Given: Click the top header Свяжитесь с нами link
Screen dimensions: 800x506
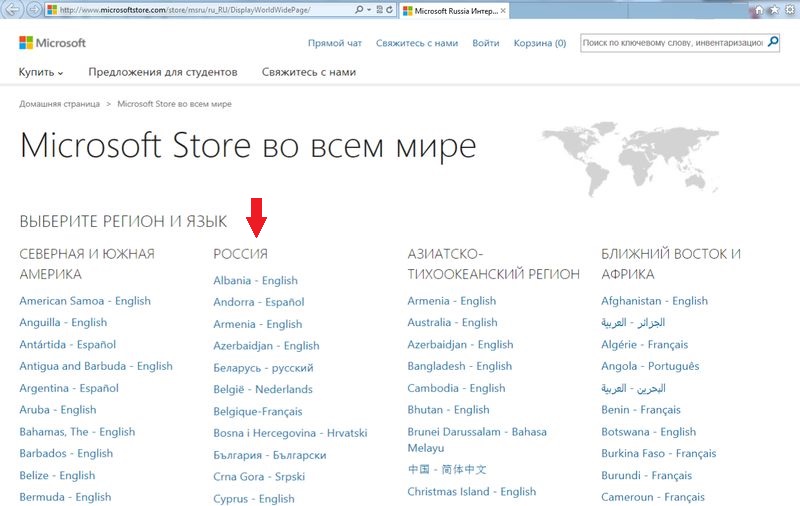Looking at the screenshot, I should point(417,43).
